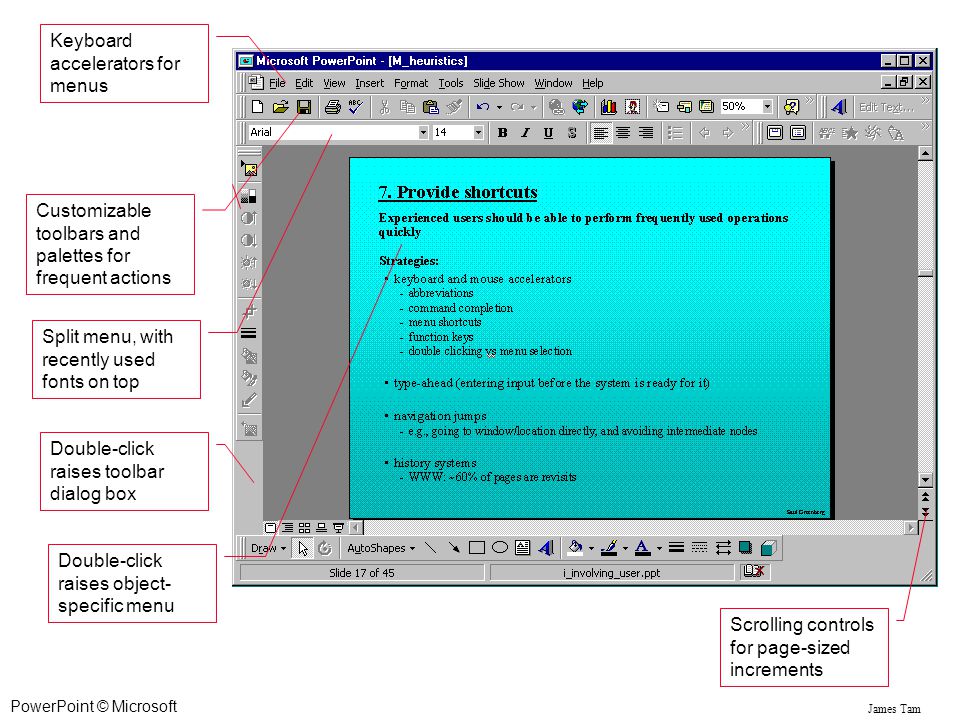Viewport: 960px width, 720px height.
Task: Click the Shadow icon in the Draw toolbar
Action: coord(745,548)
